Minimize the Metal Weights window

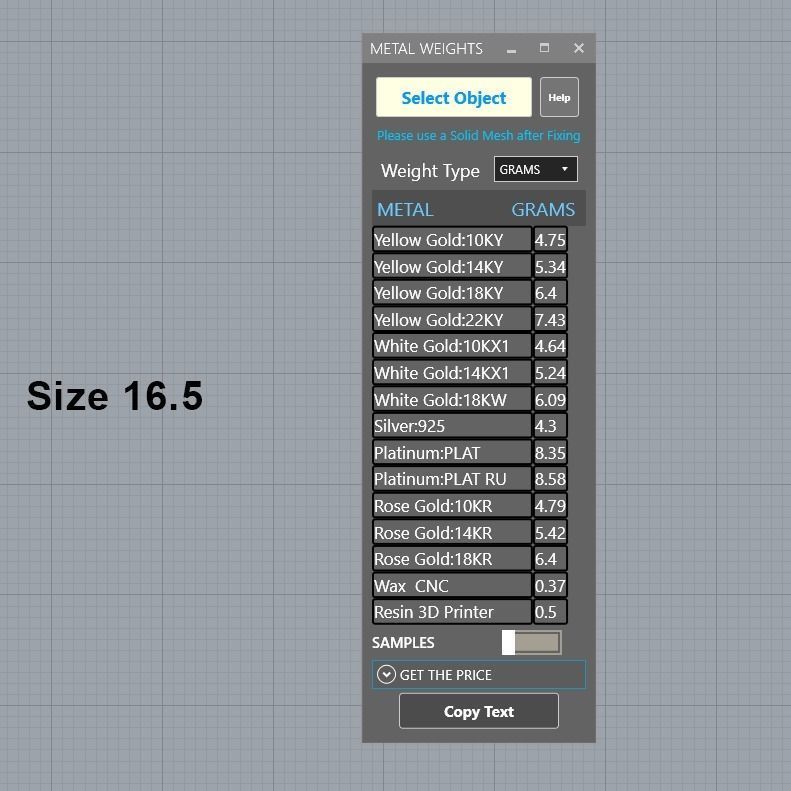(x=512, y=49)
